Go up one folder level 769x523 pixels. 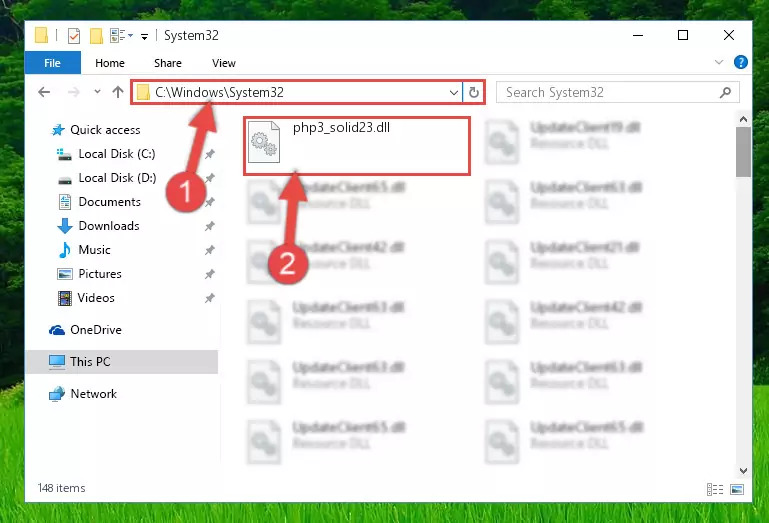(118, 92)
